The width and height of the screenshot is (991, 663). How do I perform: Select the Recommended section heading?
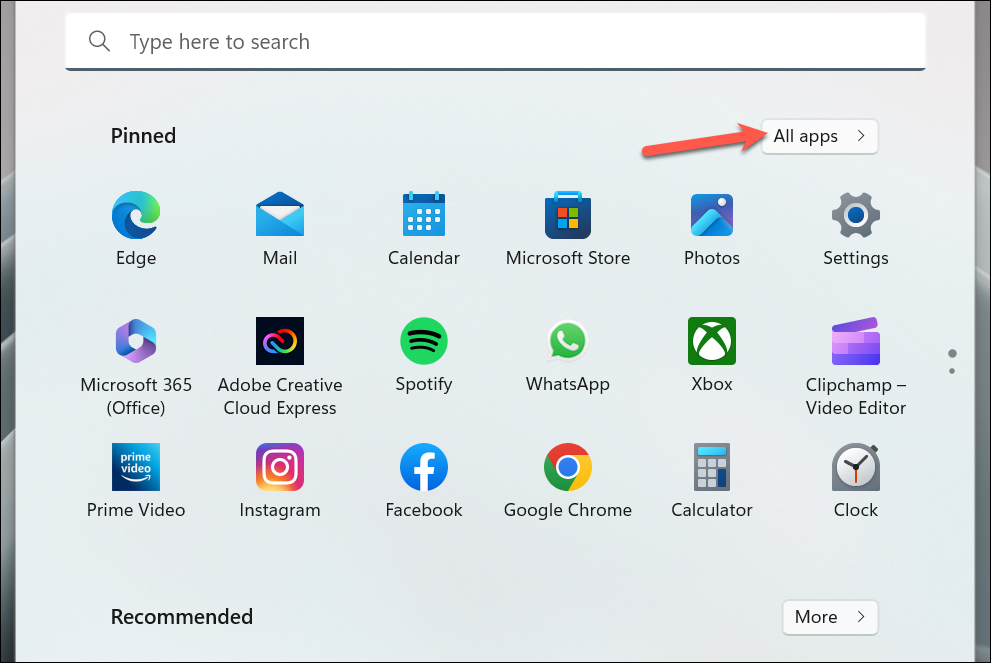[182, 617]
